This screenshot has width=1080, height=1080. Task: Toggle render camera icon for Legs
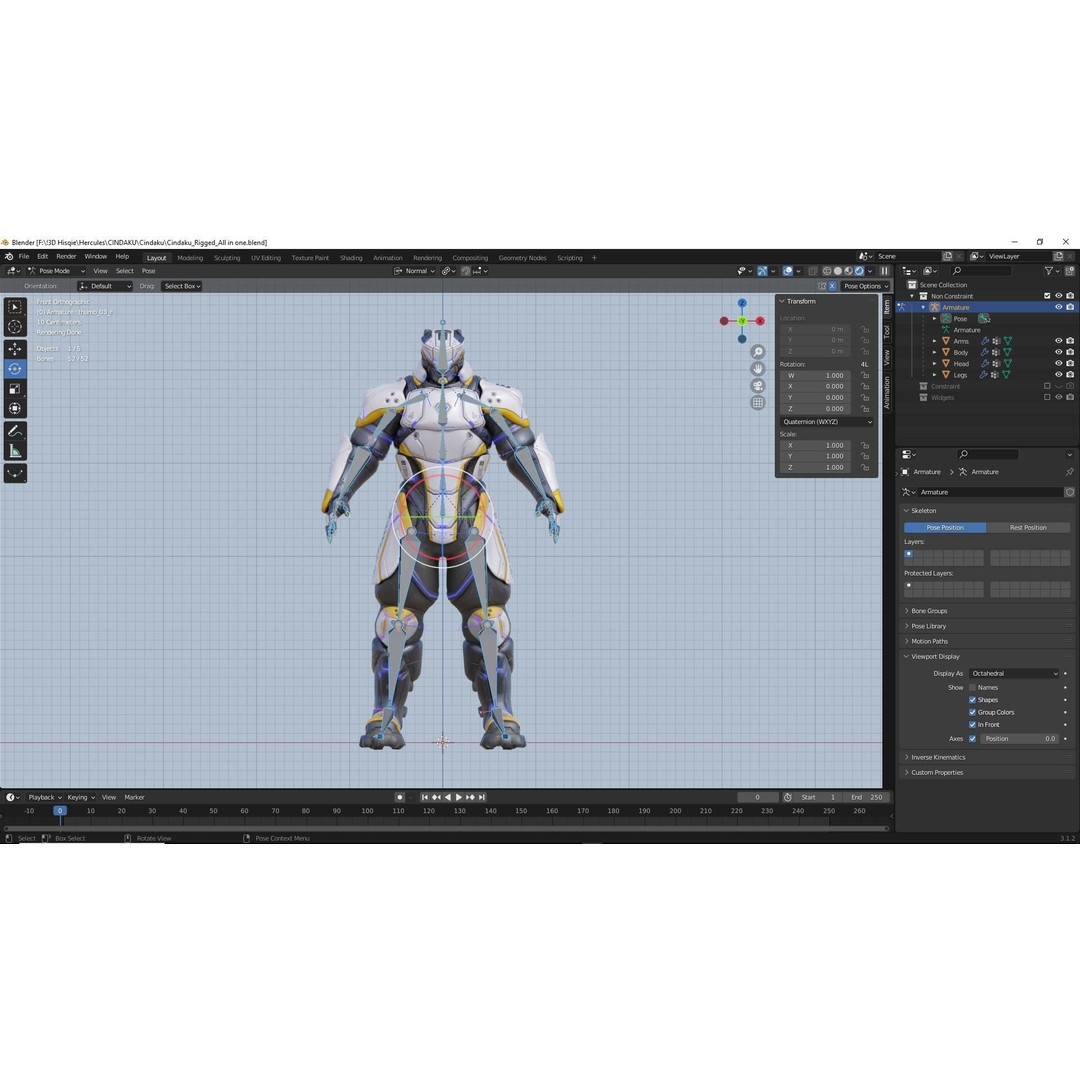1070,375
